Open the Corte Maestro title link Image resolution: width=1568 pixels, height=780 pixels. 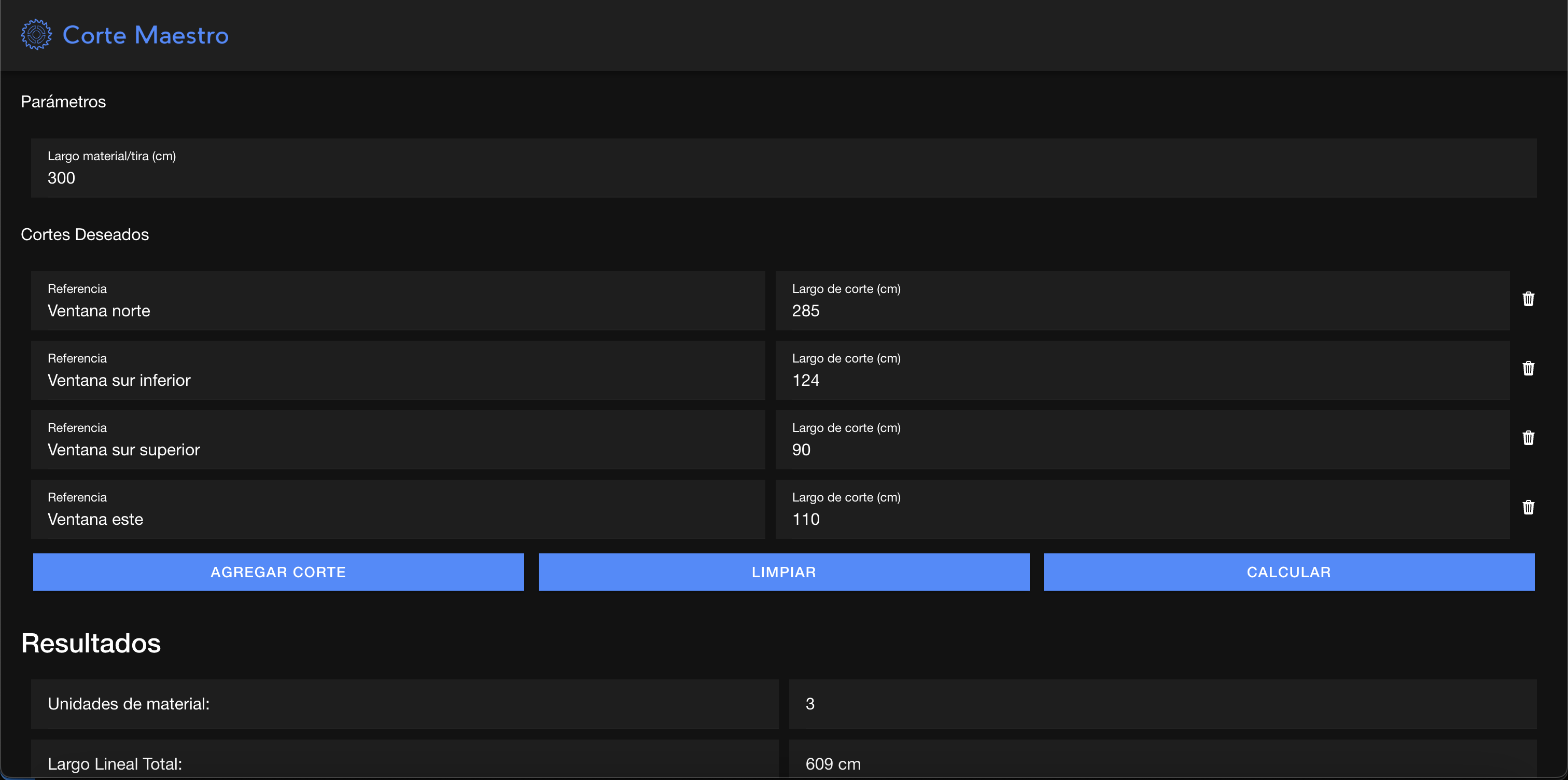tap(146, 35)
